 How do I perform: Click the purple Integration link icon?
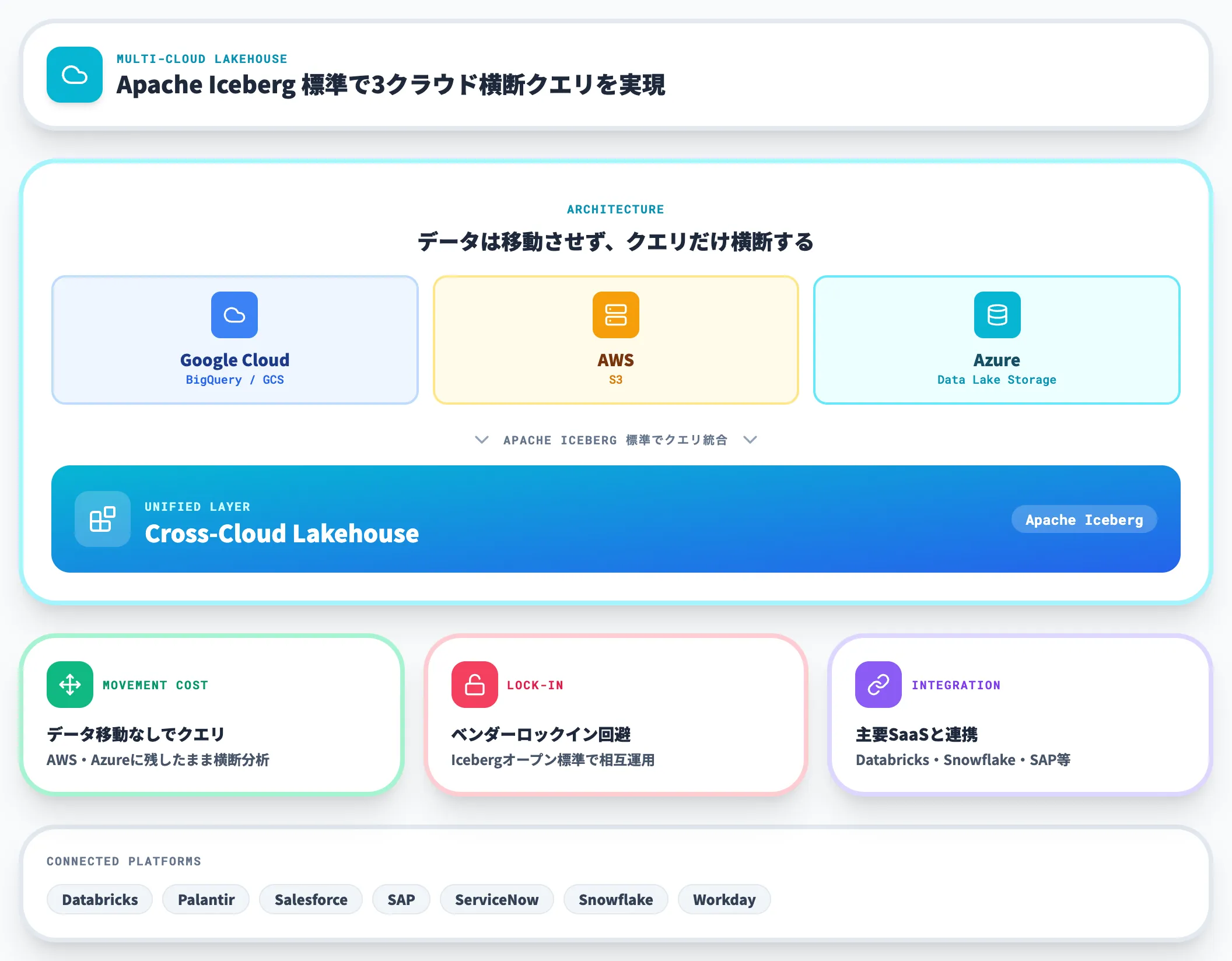pyautogui.click(x=878, y=685)
